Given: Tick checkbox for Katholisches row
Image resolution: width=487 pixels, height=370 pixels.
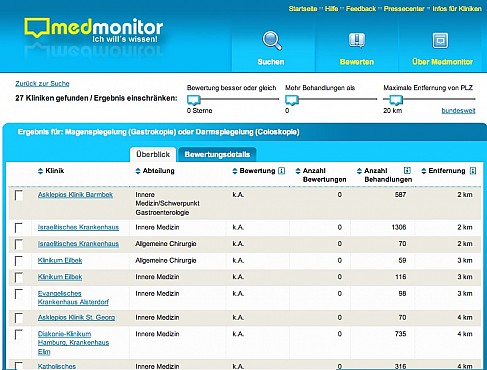Looking at the screenshot, I should coord(19,366).
